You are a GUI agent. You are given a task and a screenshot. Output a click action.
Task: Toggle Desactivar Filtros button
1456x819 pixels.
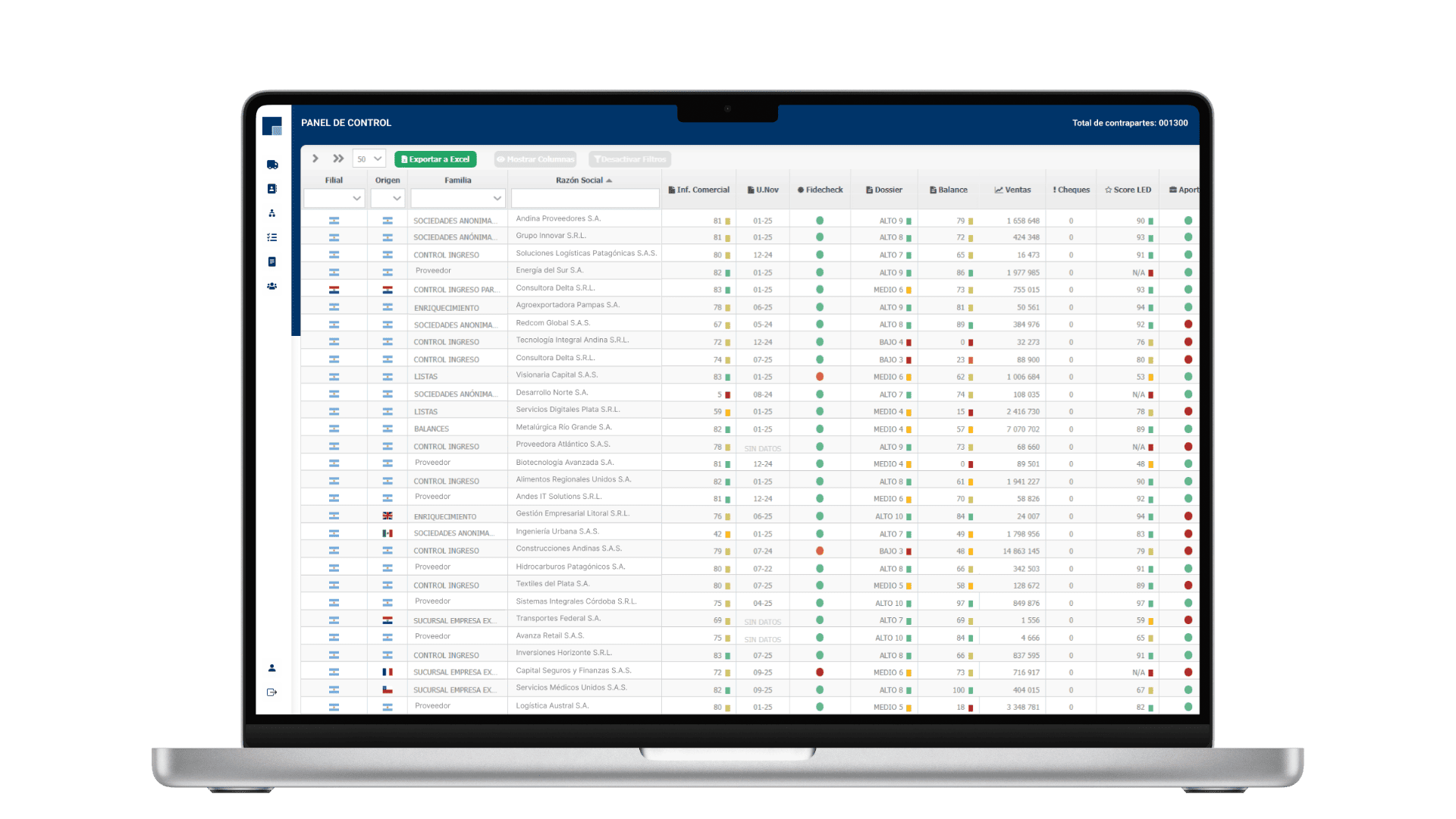(630, 159)
